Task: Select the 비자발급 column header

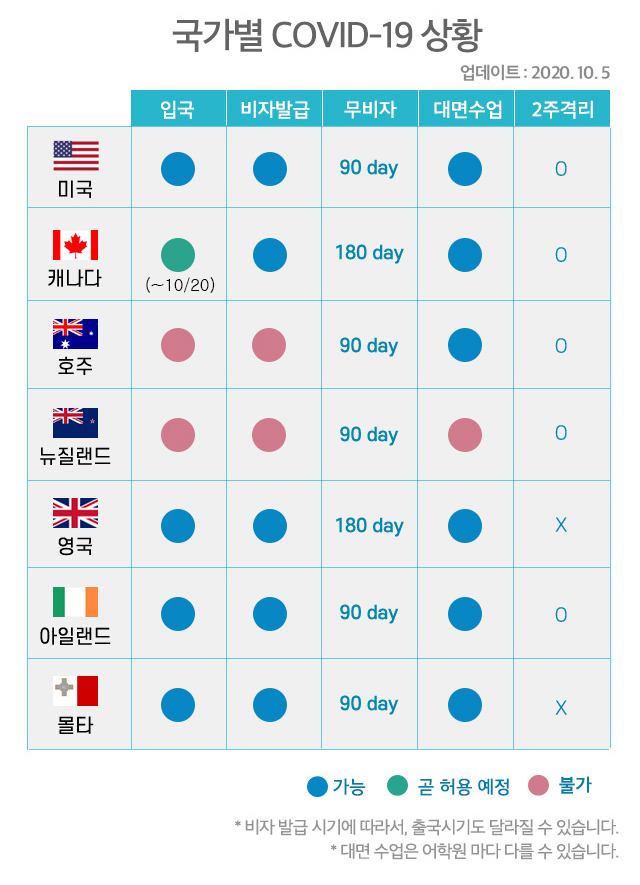Action: (x=274, y=108)
